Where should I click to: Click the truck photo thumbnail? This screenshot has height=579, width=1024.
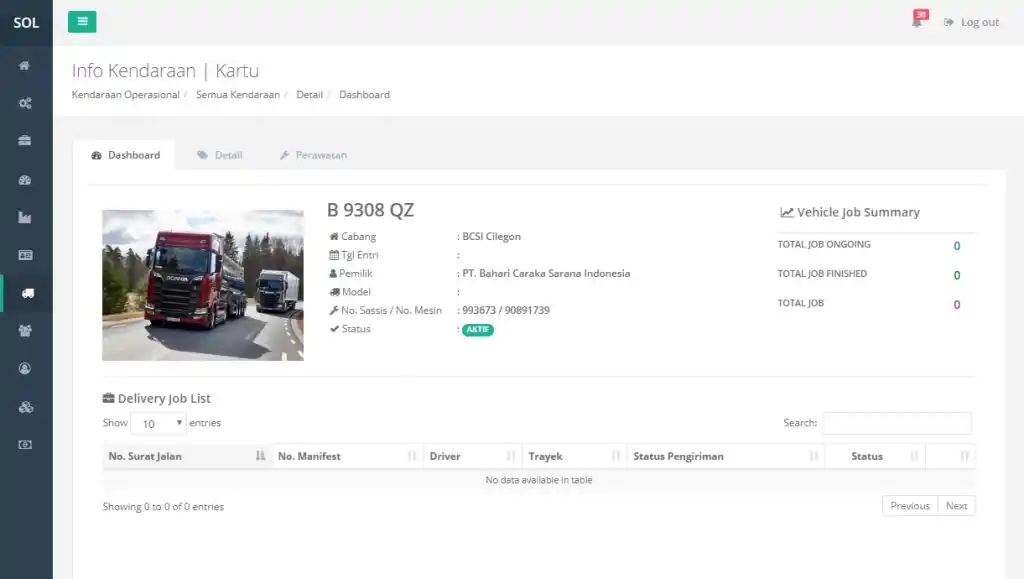(x=202, y=285)
